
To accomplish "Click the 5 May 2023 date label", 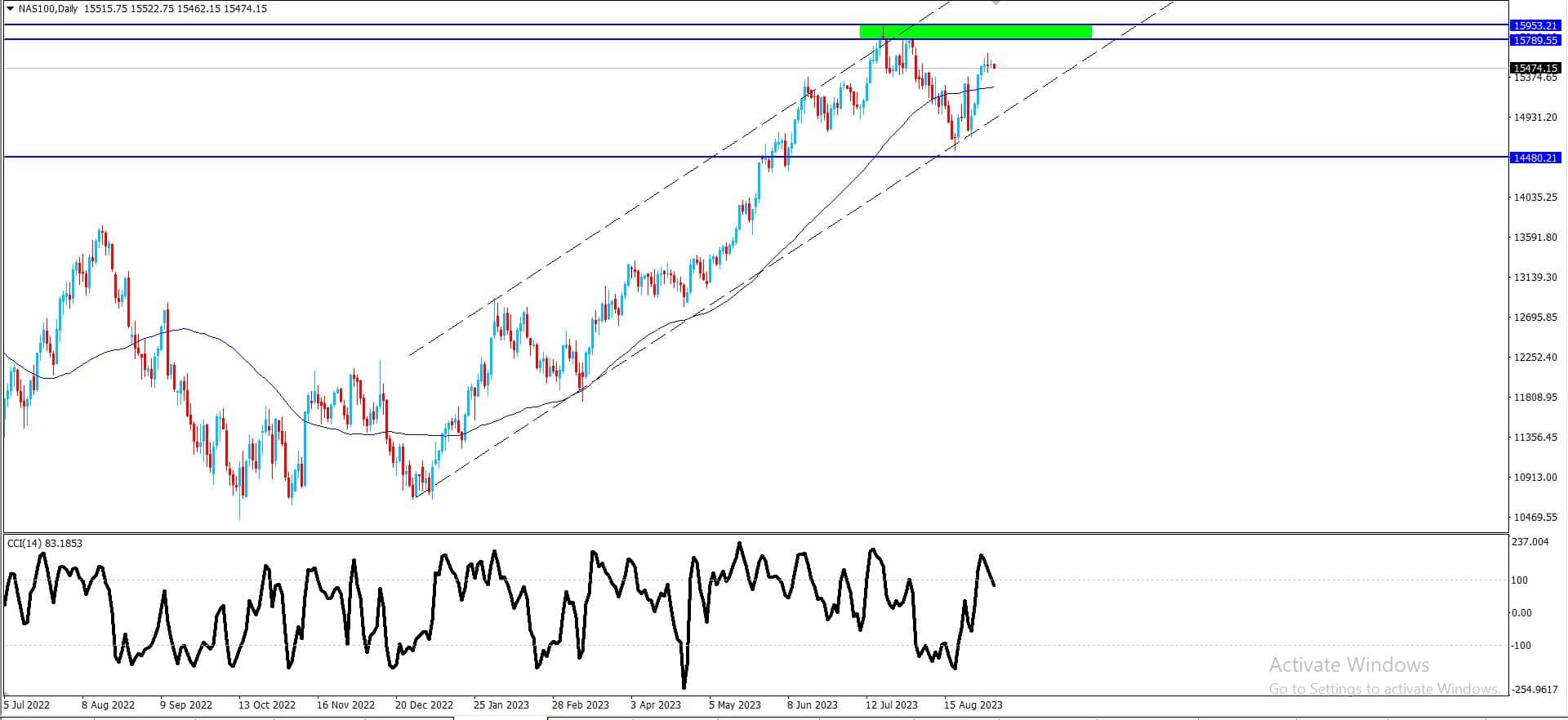I will 735,705.
